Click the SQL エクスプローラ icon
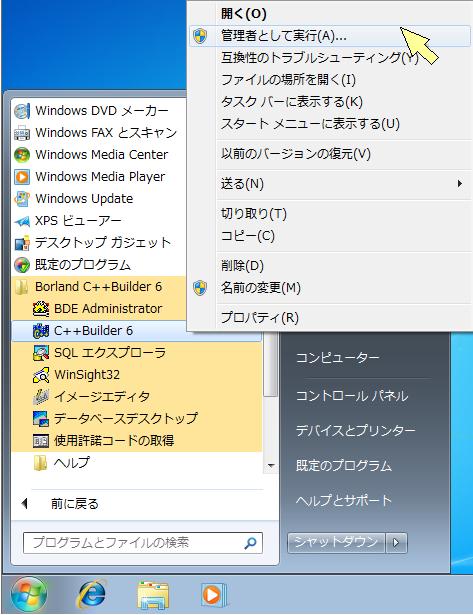The width and height of the screenshot is (473, 615). [41, 353]
